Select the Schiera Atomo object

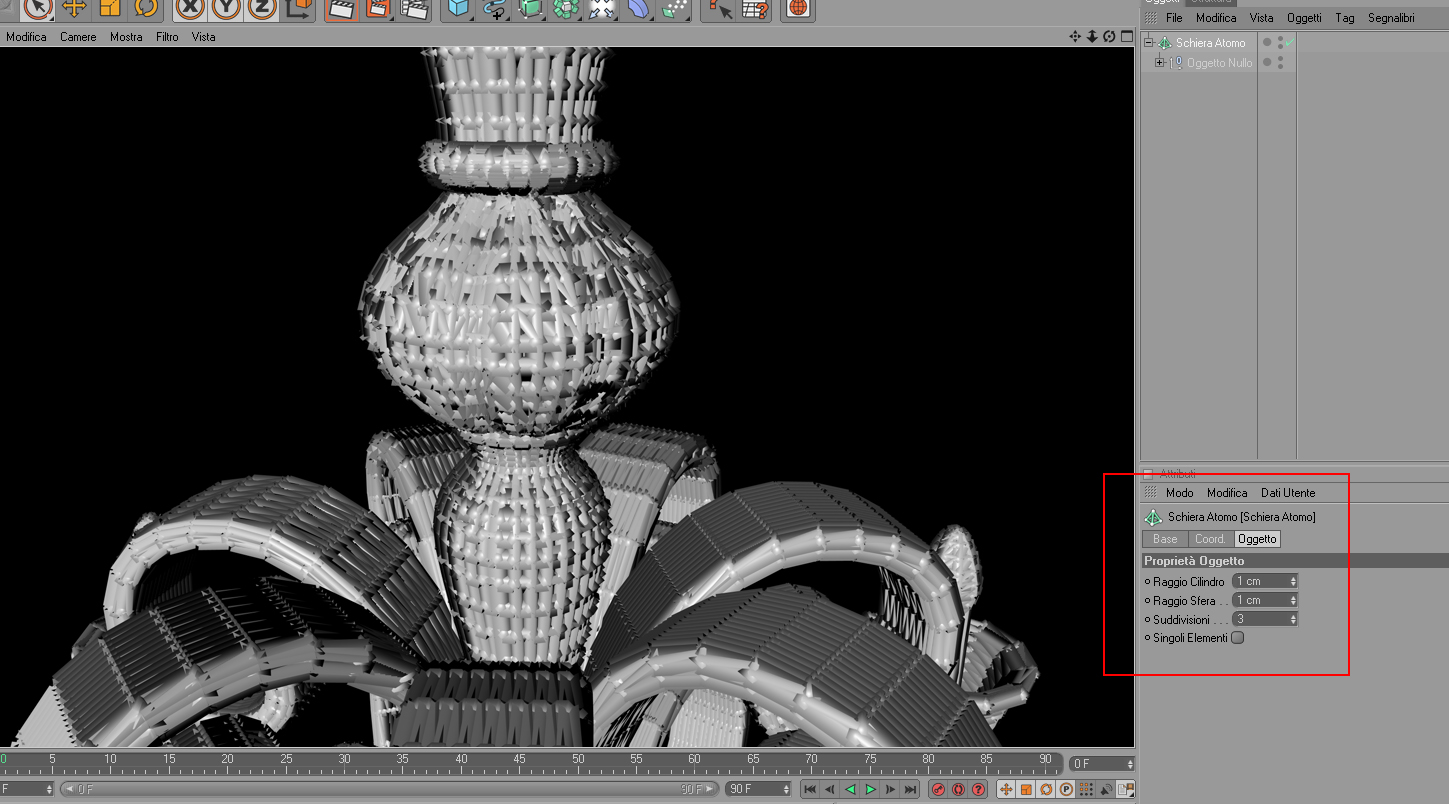(x=1210, y=43)
